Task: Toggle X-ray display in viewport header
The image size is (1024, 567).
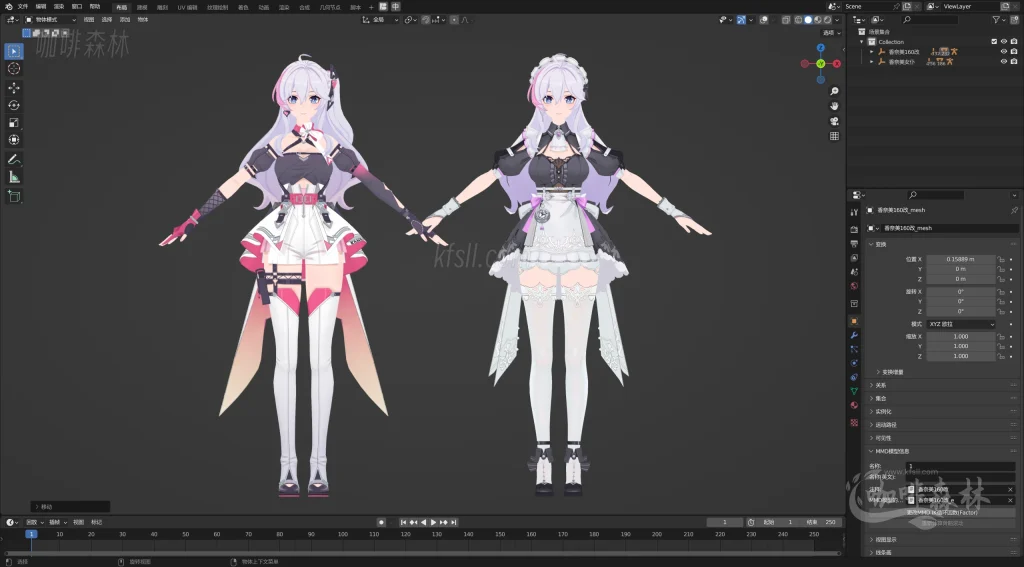Action: coord(786,20)
